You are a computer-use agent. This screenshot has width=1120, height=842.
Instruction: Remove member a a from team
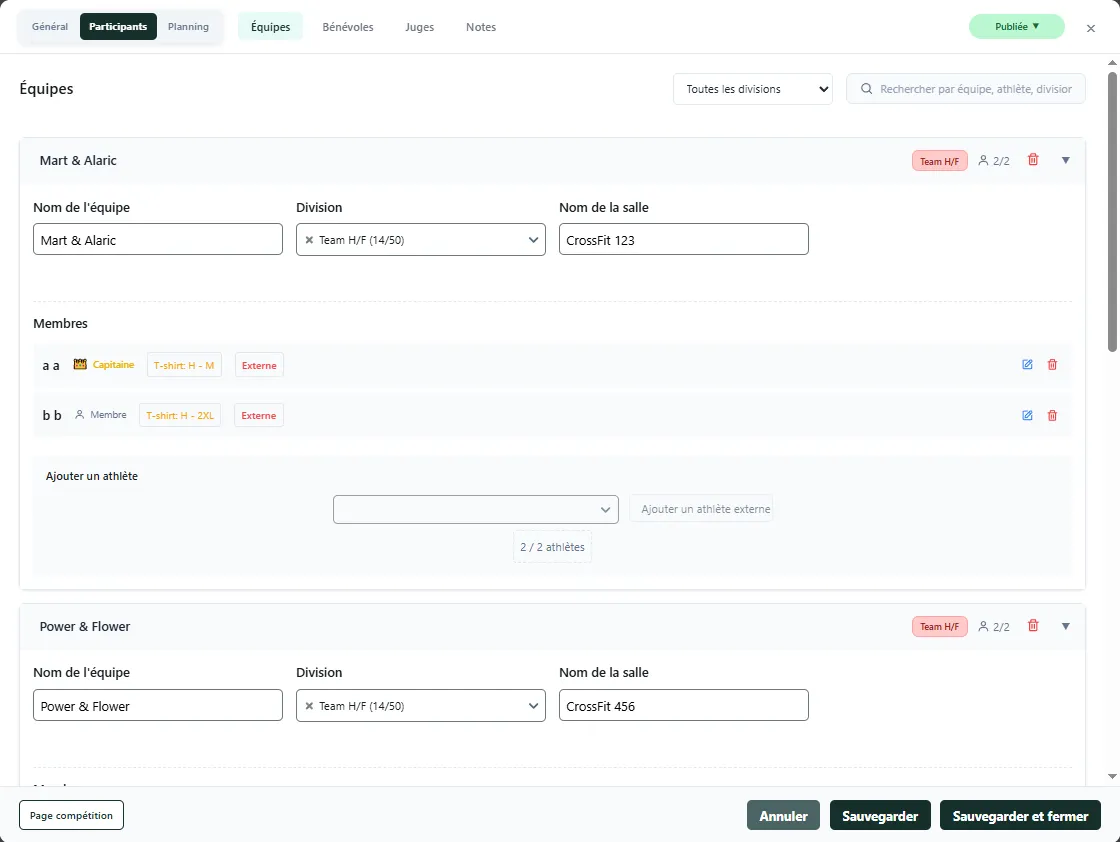point(1052,365)
